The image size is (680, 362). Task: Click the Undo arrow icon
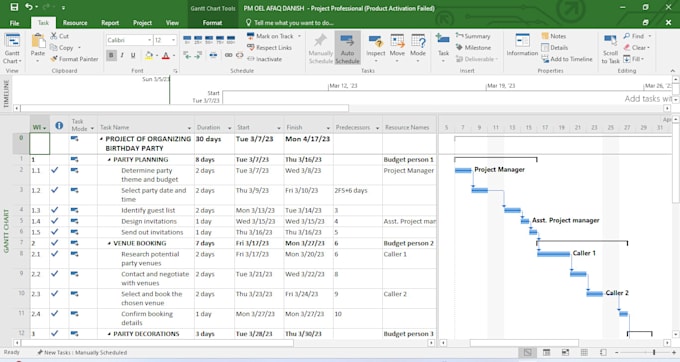coord(29,7)
